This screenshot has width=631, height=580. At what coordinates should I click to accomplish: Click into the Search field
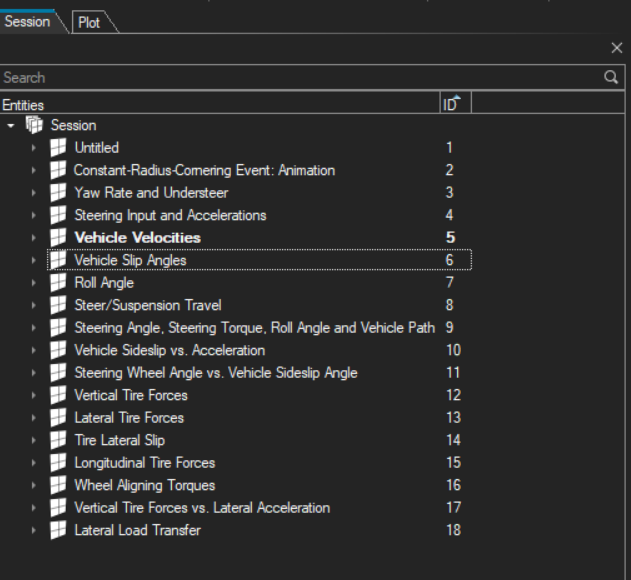[300, 77]
